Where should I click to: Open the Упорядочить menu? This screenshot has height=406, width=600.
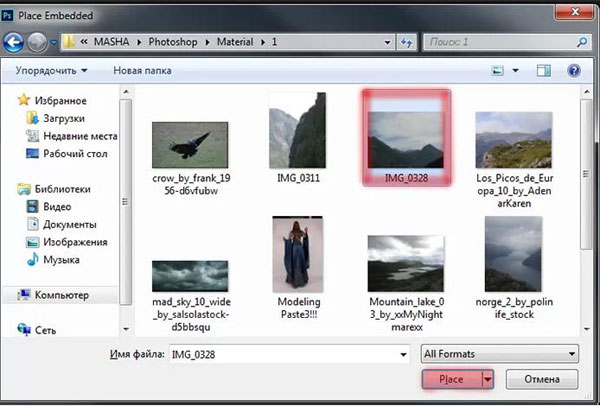tap(51, 70)
